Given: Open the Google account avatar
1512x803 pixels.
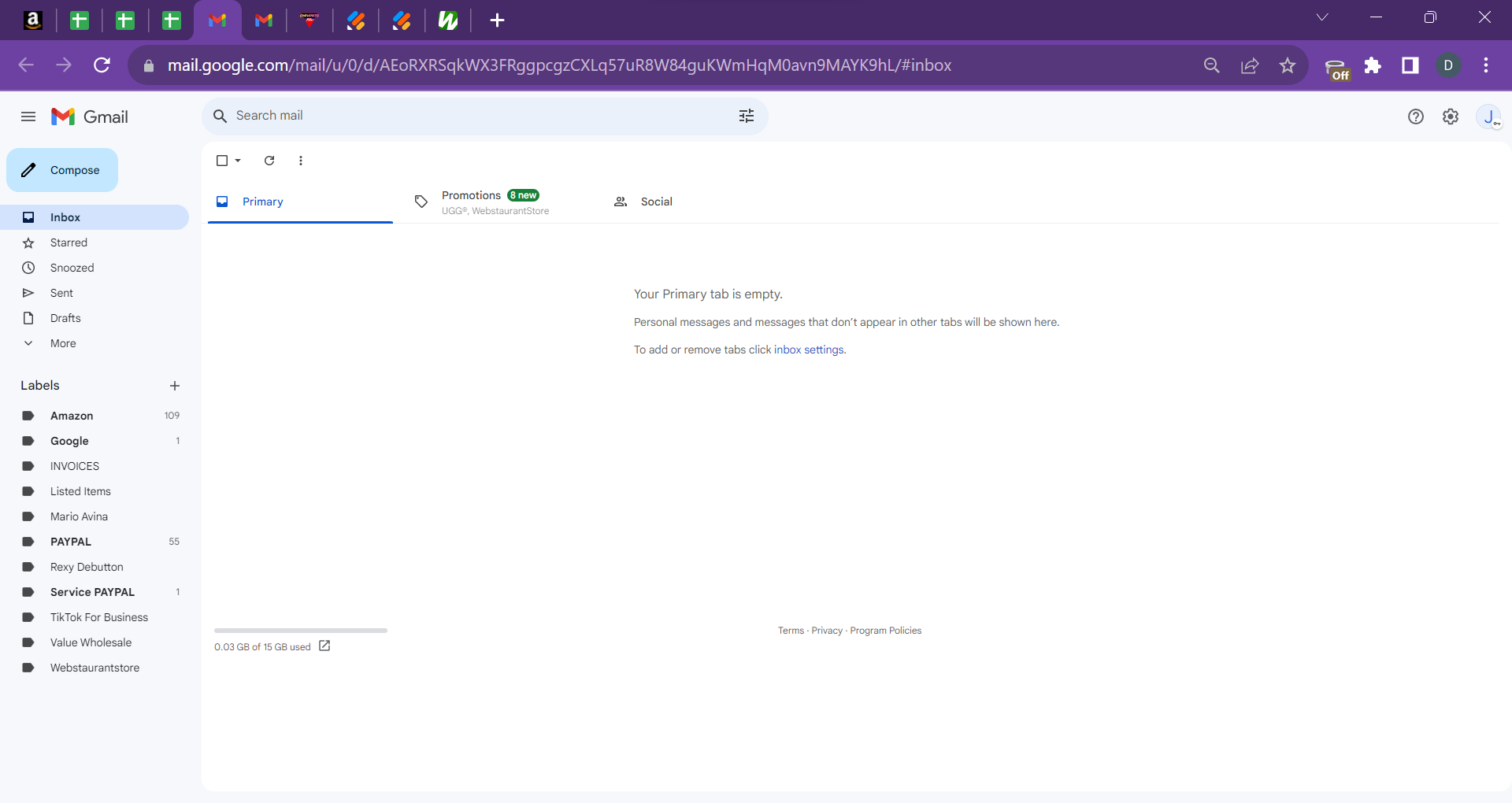Looking at the screenshot, I should [1489, 117].
